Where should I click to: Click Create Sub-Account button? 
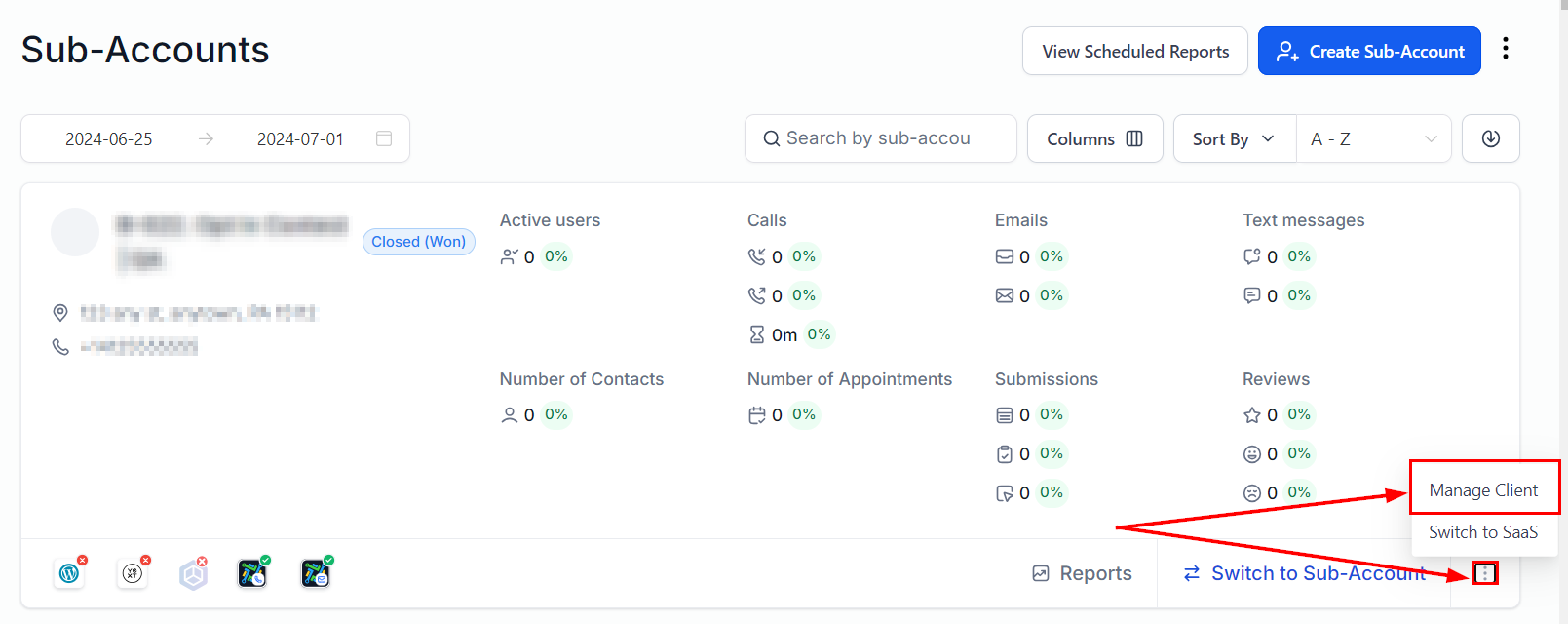[1369, 51]
